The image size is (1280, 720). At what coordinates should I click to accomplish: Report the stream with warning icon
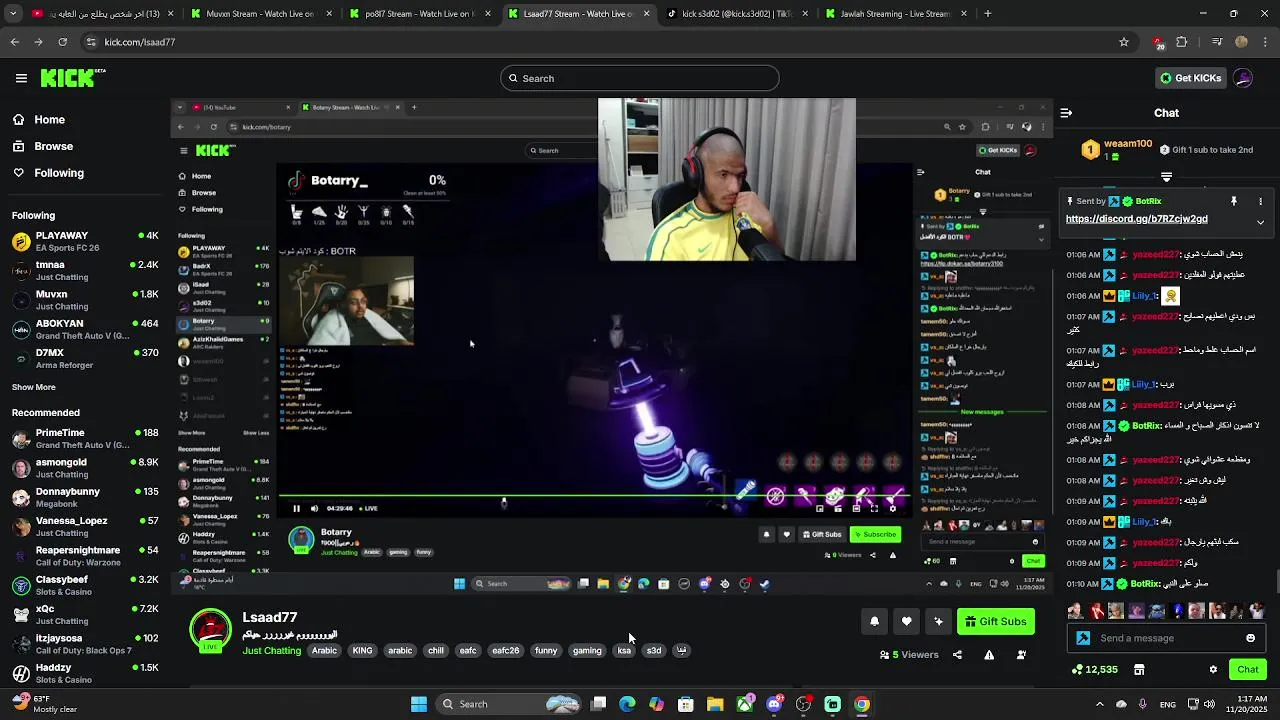989,655
